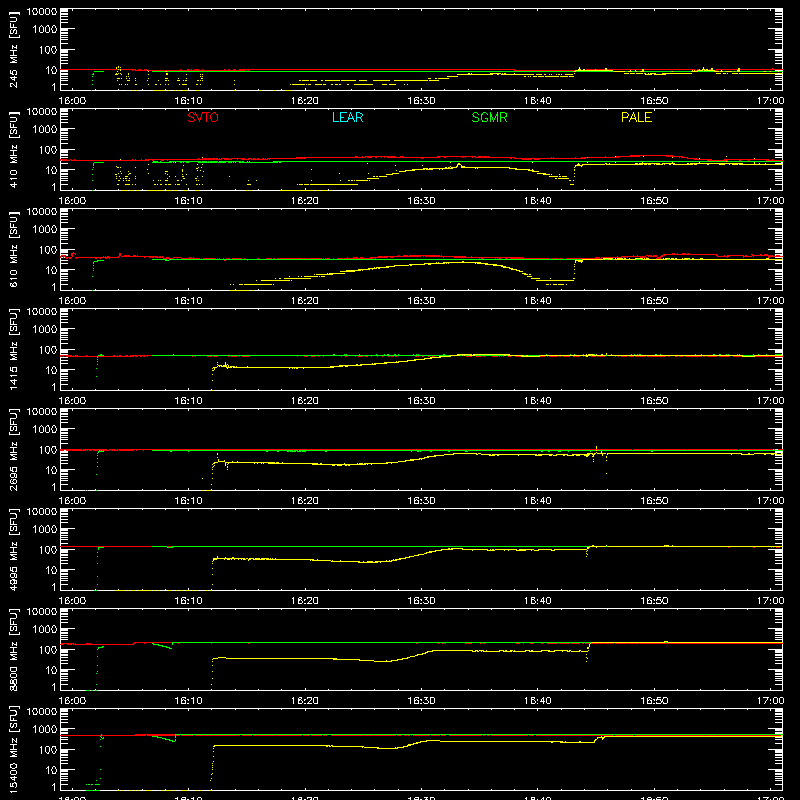
Task: Select the 15400 MHz [SFU] axis title
Action: tap(14, 749)
